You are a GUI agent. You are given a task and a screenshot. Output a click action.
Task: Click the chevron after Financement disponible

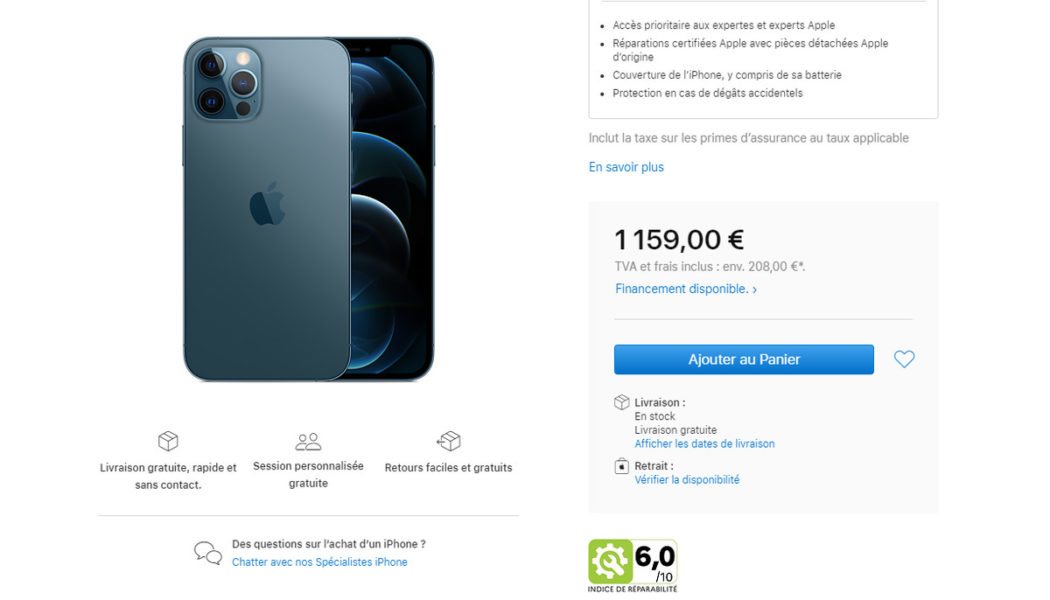point(755,290)
